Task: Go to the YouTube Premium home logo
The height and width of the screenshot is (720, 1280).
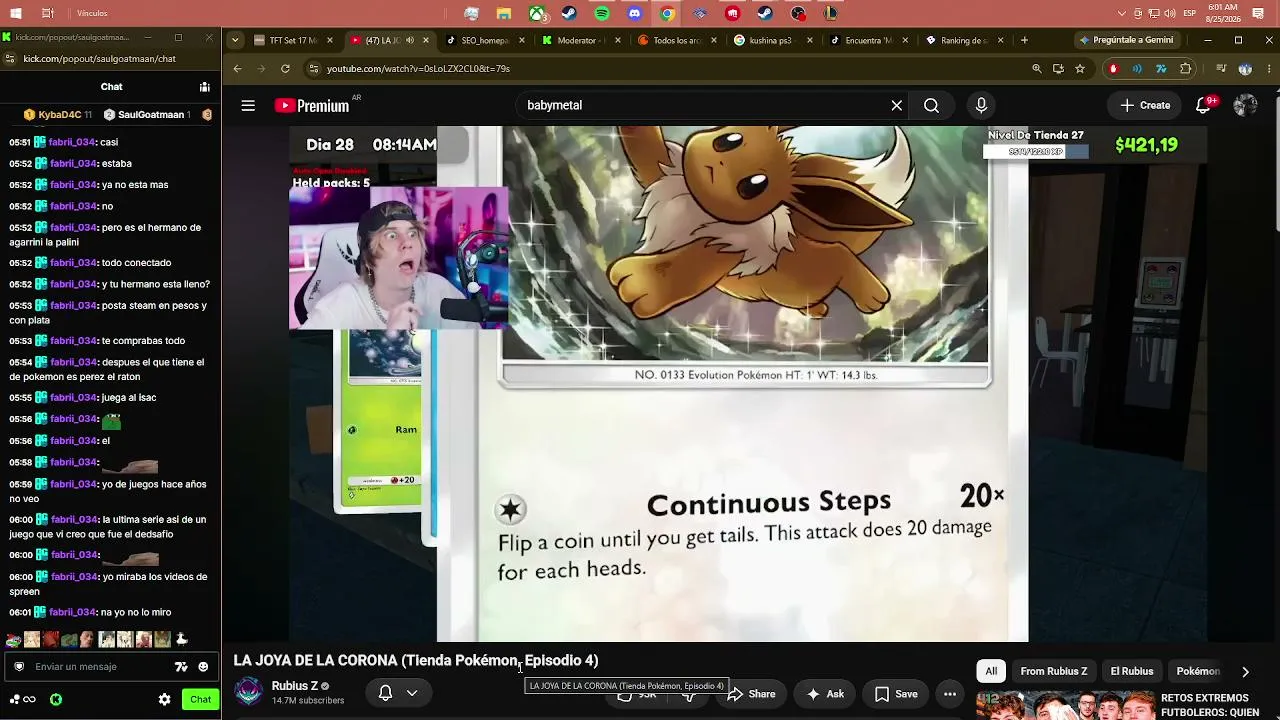Action: pyautogui.click(x=312, y=105)
